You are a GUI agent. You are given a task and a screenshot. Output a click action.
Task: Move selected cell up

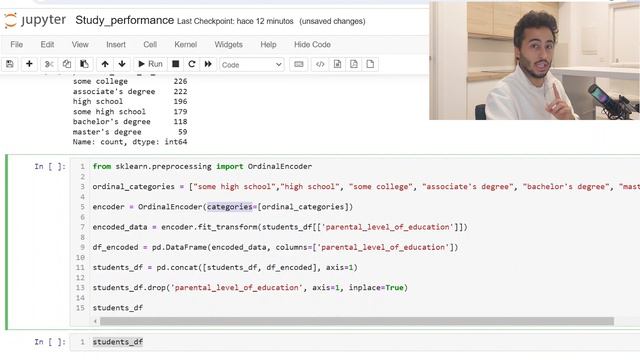coord(105,64)
